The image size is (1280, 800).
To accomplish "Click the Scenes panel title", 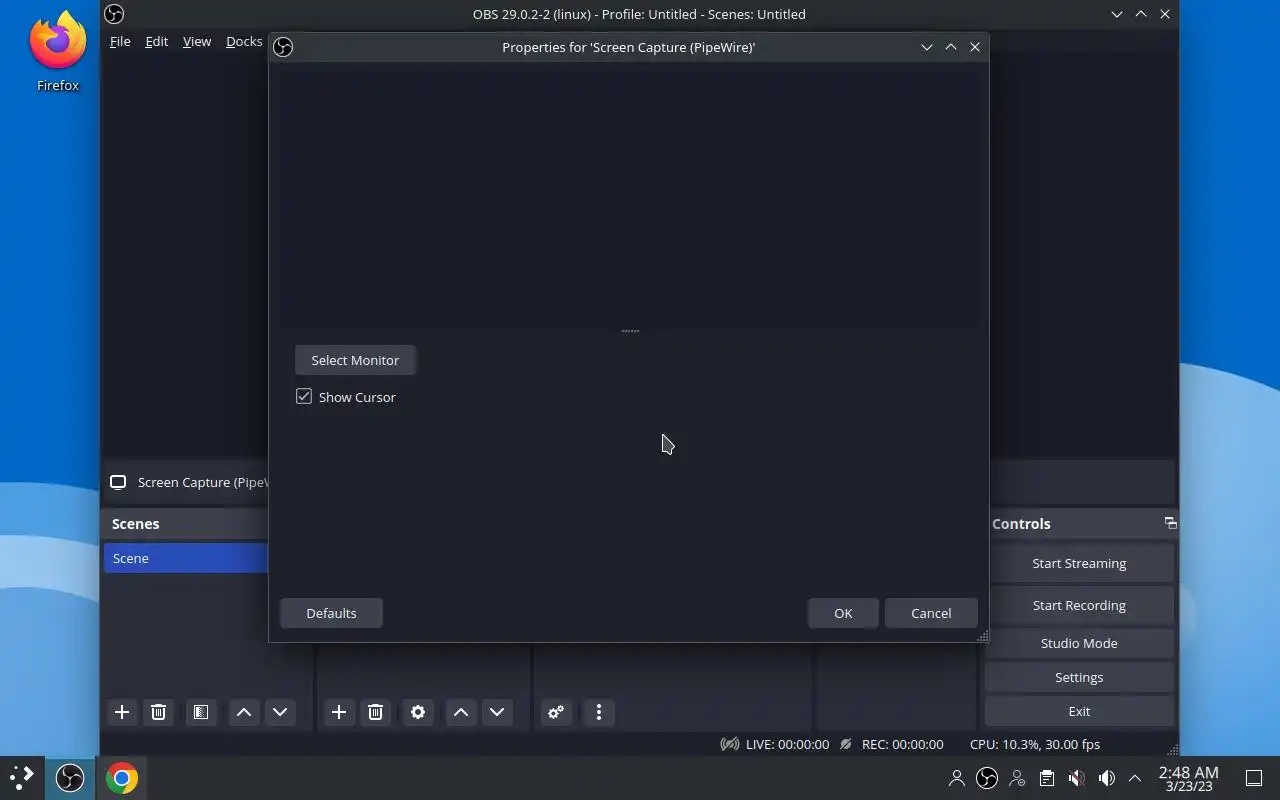I will [x=136, y=524].
